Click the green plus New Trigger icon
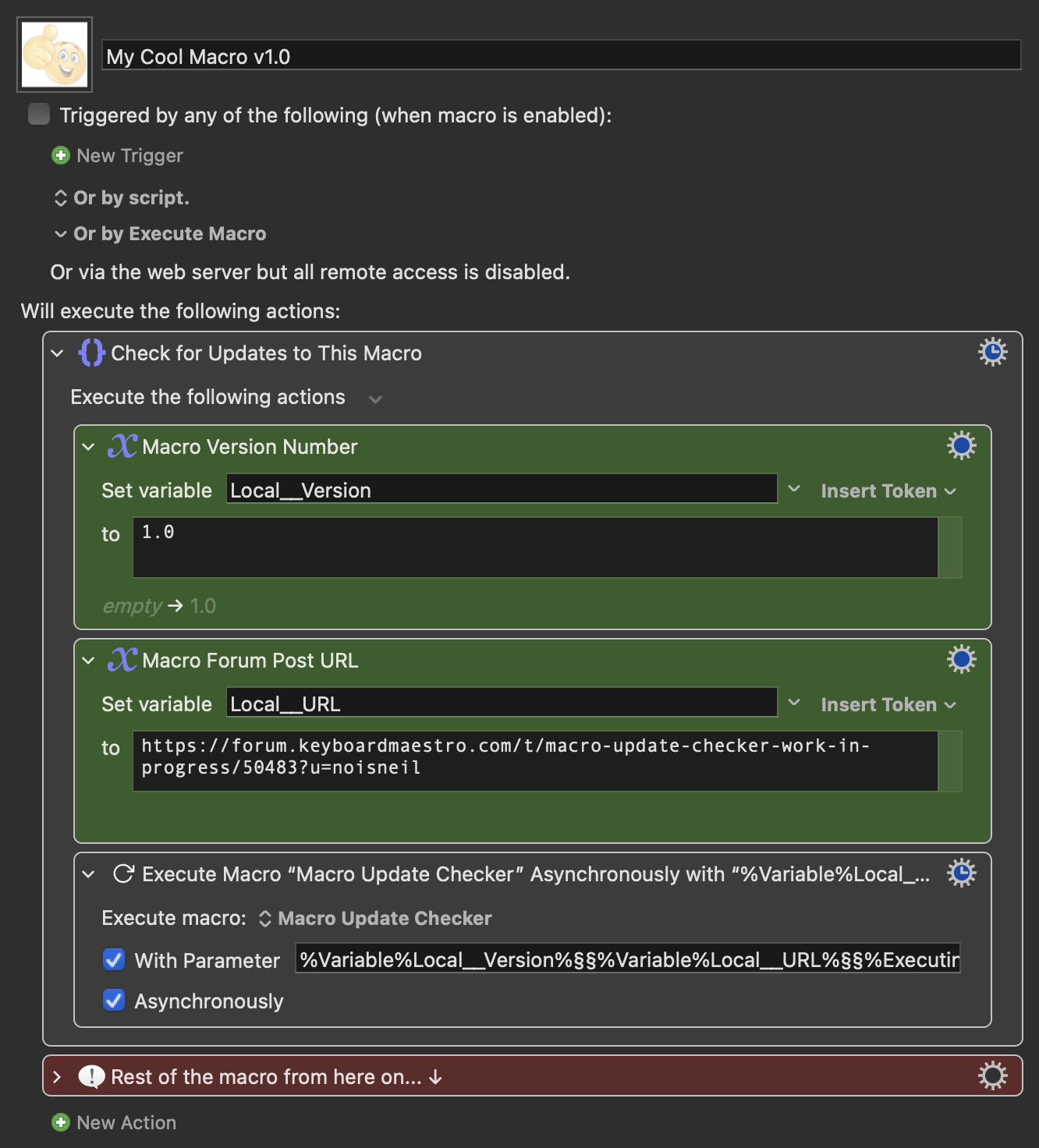The height and width of the screenshot is (1148, 1039). point(60,156)
